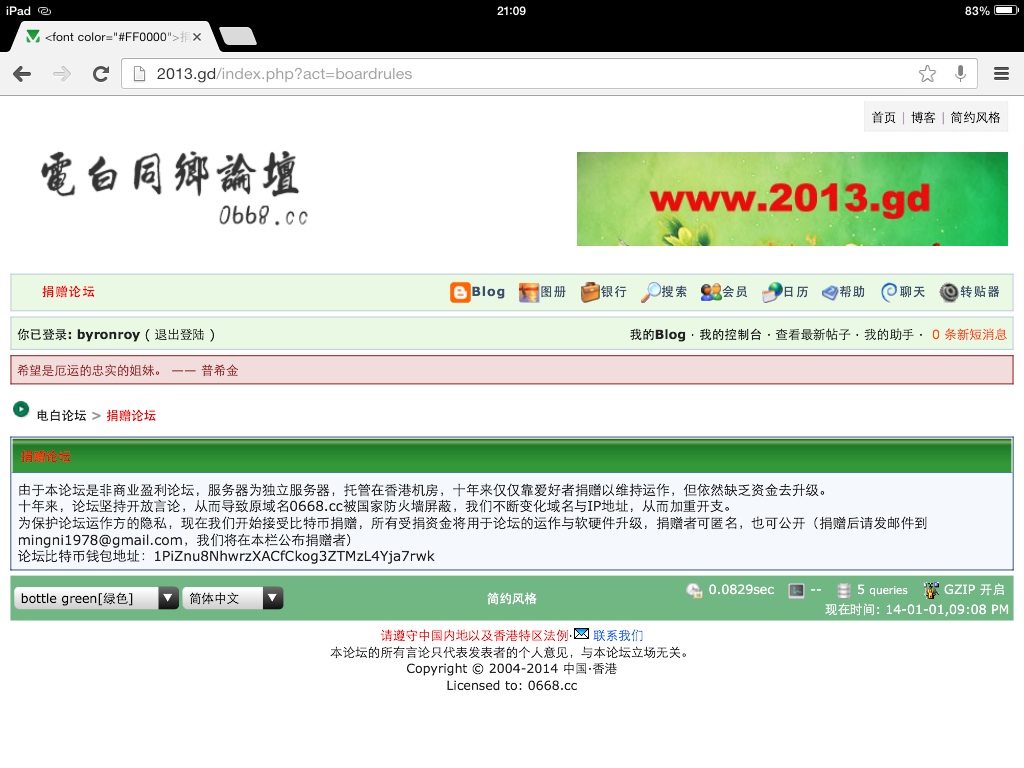
Task: Open 我的控制台 control panel link
Action: 729,335
